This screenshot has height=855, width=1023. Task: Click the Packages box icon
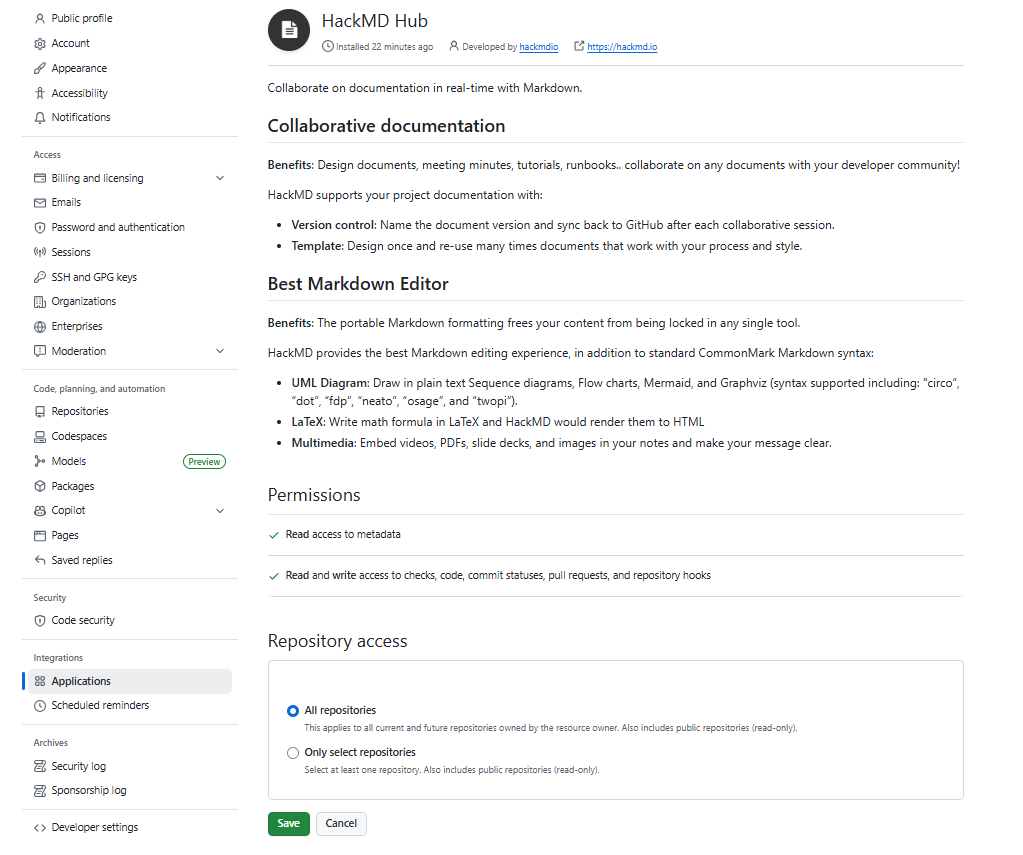(x=40, y=486)
